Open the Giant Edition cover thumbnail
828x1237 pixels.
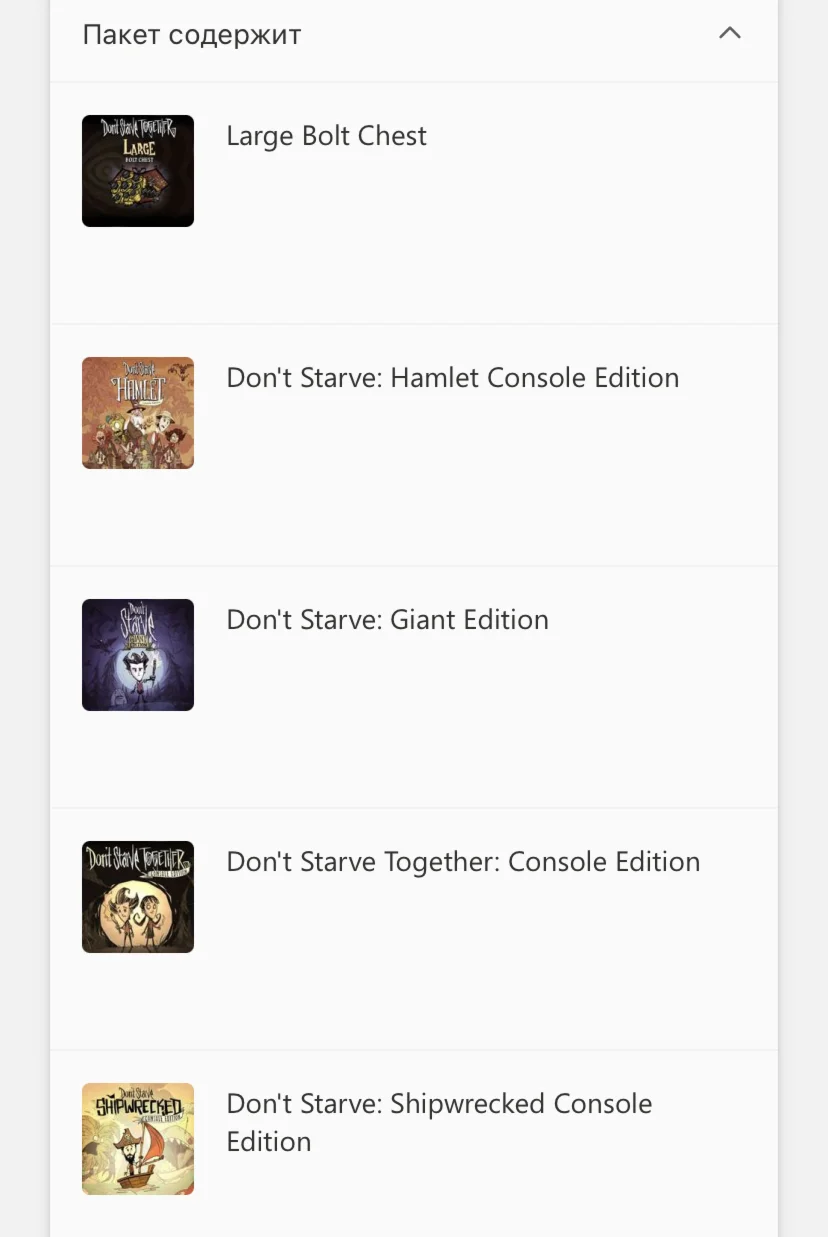[138, 655]
